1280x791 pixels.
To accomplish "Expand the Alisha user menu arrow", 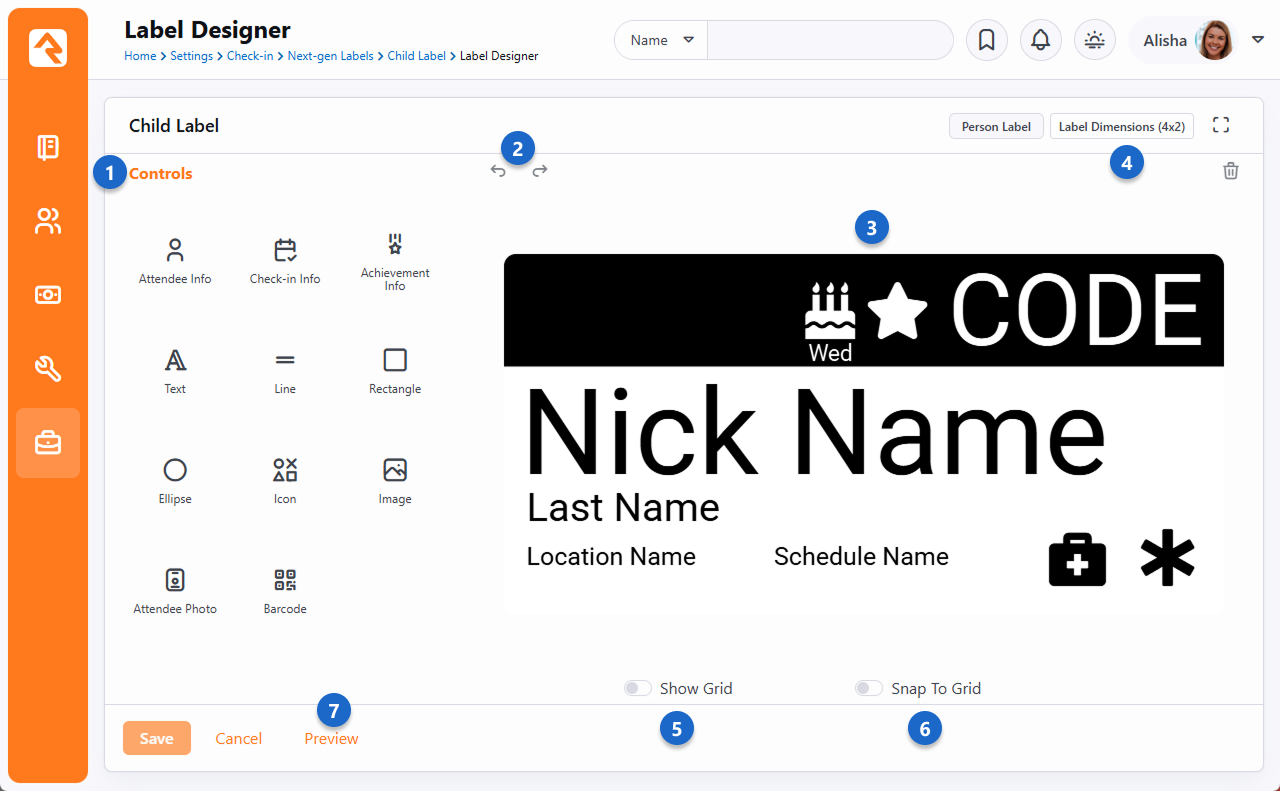I will (x=1258, y=40).
